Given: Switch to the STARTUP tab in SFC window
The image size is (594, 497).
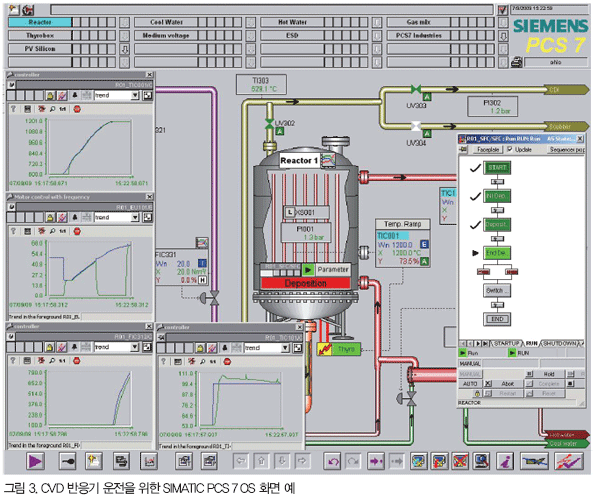Looking at the screenshot, I should (506, 344).
